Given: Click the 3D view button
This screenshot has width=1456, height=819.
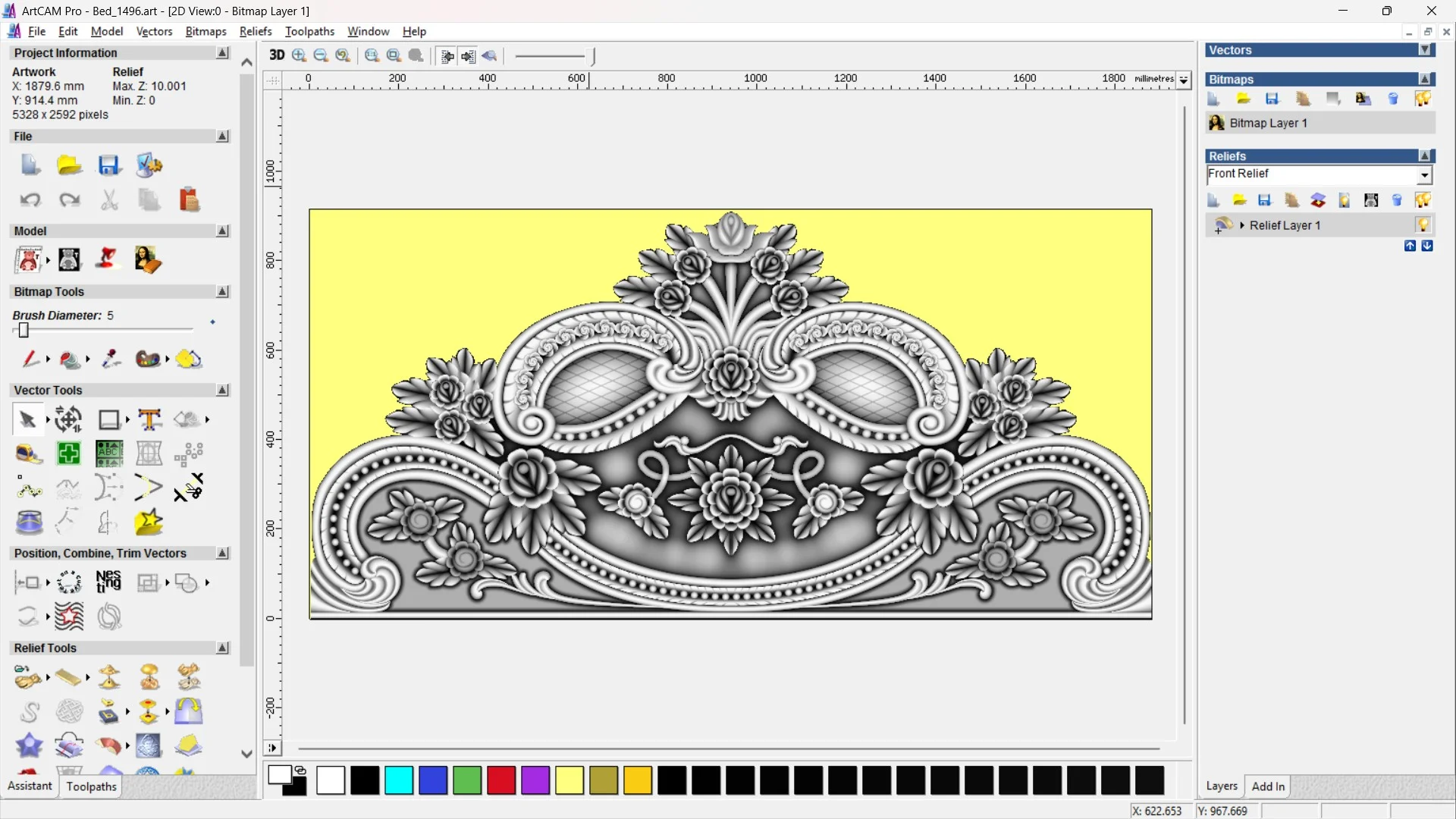Looking at the screenshot, I should click(x=277, y=55).
